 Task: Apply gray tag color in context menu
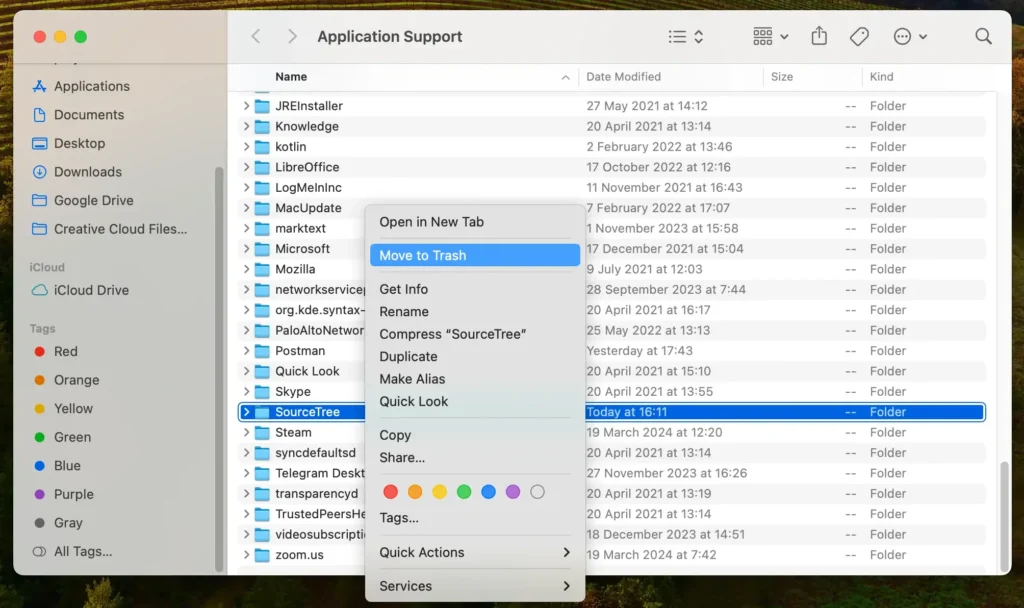(537, 492)
